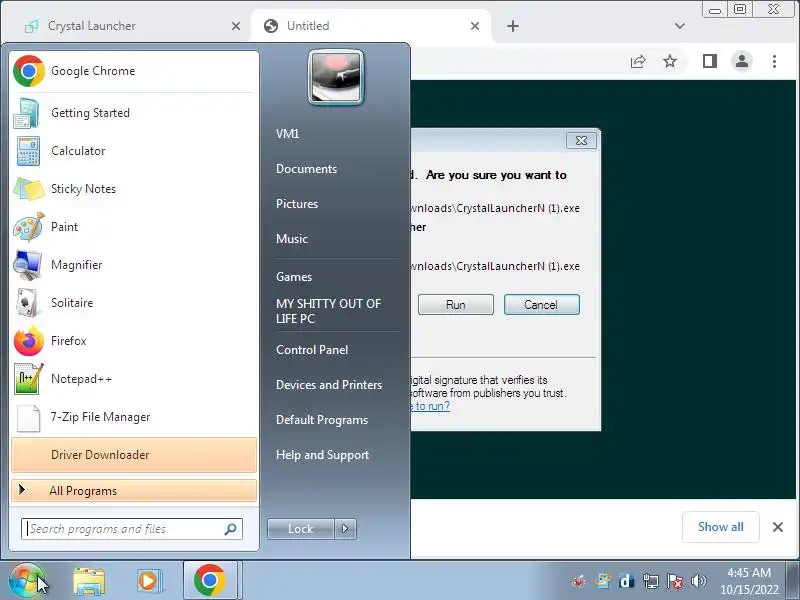Select Driver Downloader in Start menu

coord(134,455)
